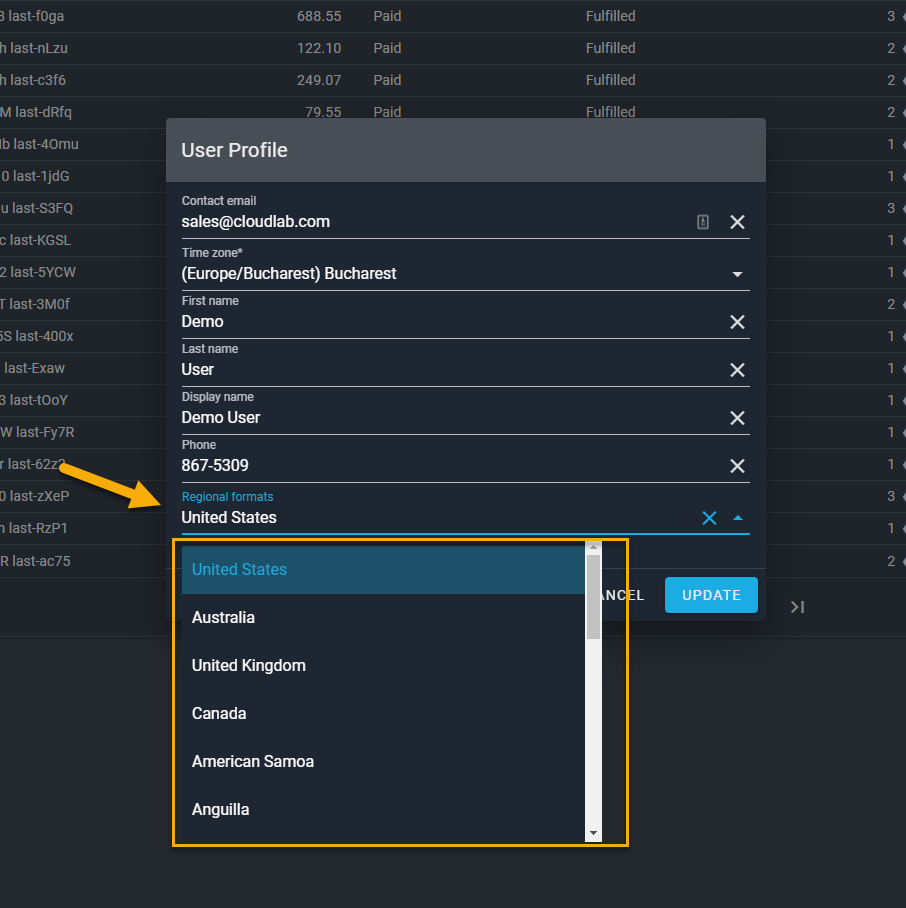Collapse the Regional formats dropdown
Screen dimensions: 906x908
coord(738,518)
